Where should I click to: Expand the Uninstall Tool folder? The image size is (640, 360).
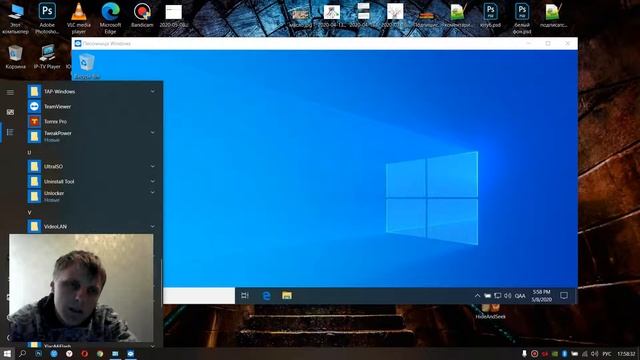click(x=93, y=181)
